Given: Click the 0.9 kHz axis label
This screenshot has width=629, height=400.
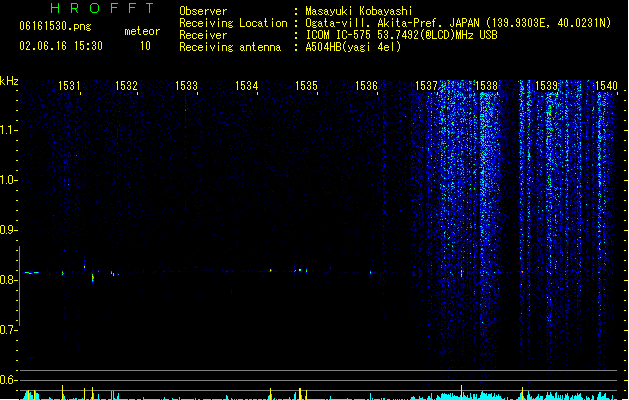Looking at the screenshot, I should tap(7, 230).
